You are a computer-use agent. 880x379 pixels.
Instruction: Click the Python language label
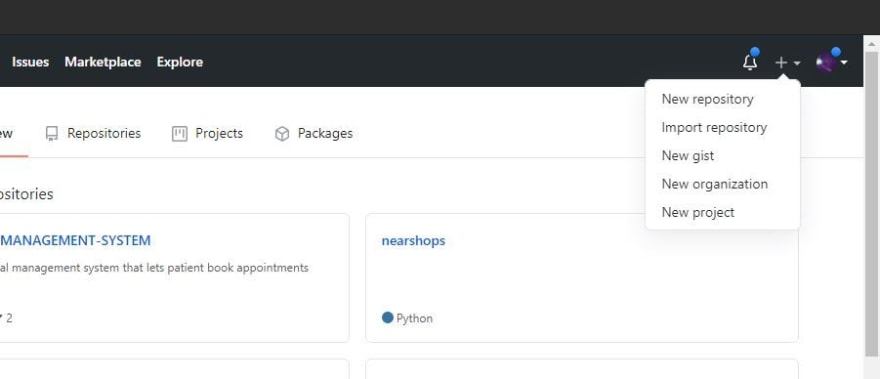tap(414, 318)
